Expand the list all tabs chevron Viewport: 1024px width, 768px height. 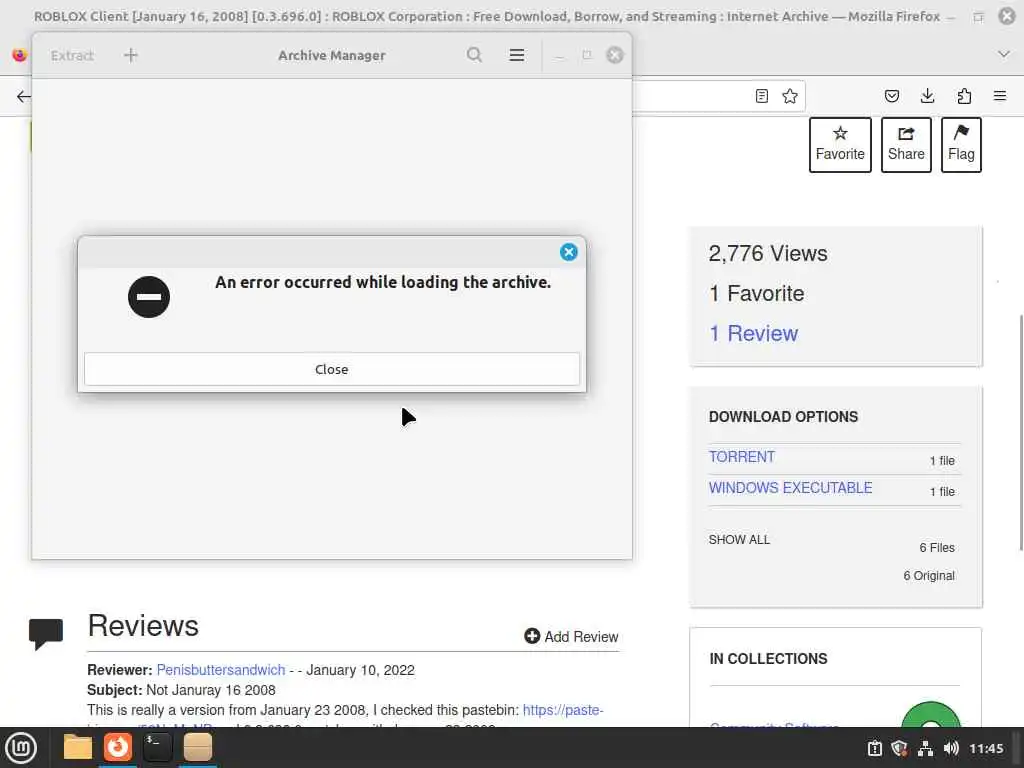coord(1004,54)
